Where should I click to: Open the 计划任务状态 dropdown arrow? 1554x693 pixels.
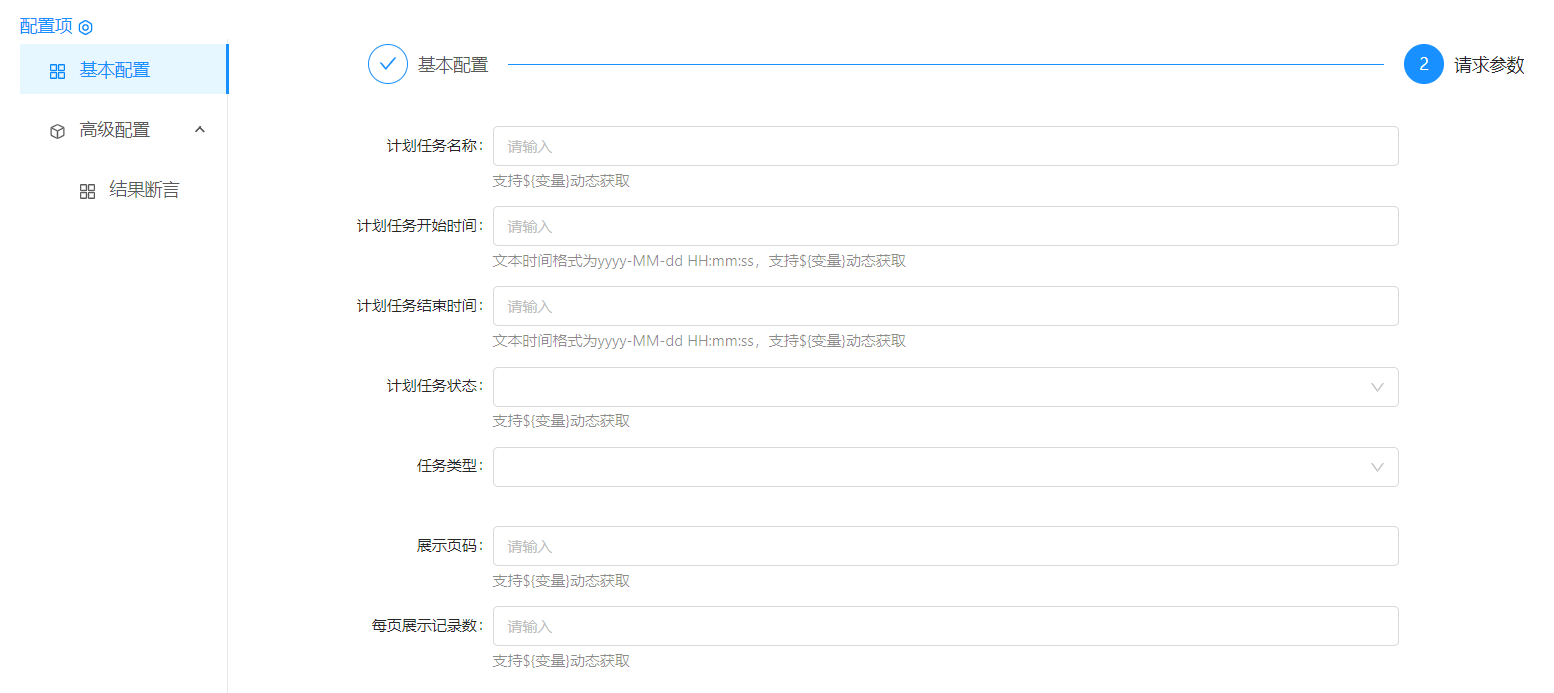point(1377,387)
